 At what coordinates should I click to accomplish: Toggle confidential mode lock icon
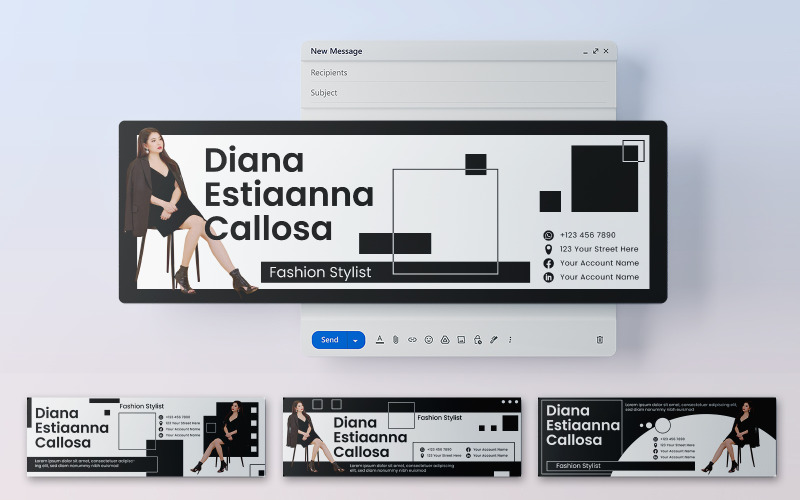[478, 340]
